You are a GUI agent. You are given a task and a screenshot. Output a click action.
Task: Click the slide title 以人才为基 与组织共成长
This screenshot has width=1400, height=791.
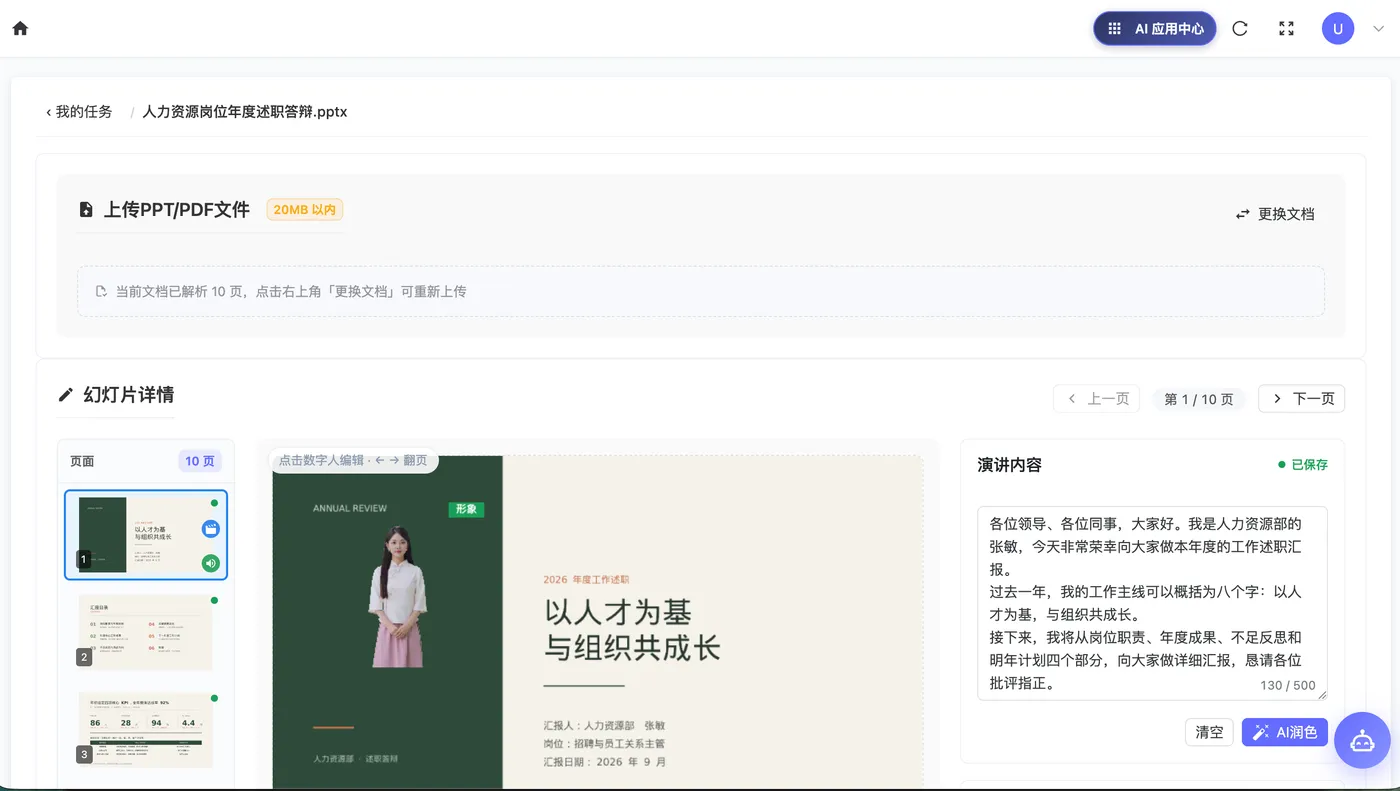click(632, 629)
